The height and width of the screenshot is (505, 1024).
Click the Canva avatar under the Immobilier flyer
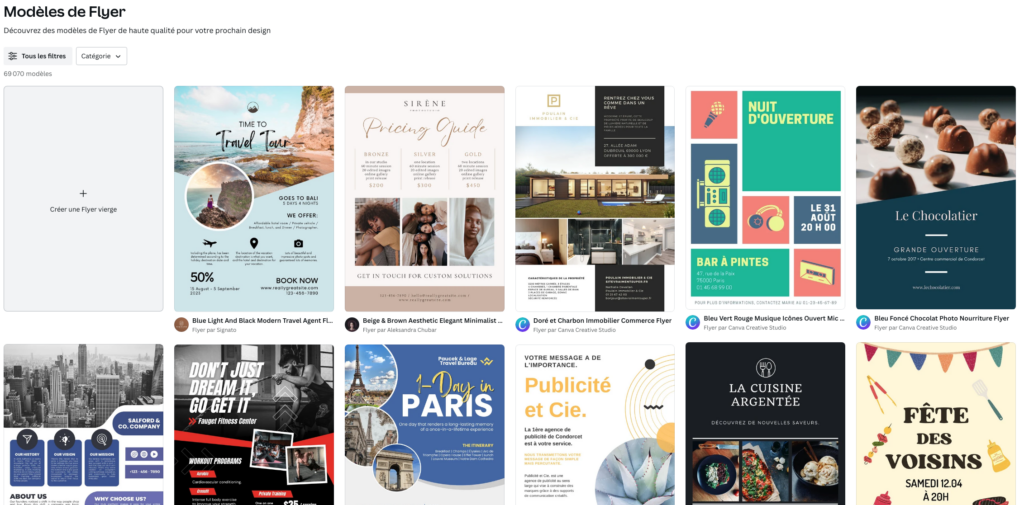[x=522, y=325]
